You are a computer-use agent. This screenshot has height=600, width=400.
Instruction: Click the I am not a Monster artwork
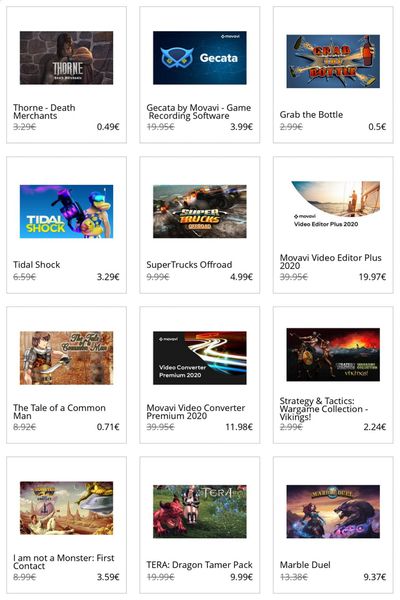[66, 508]
